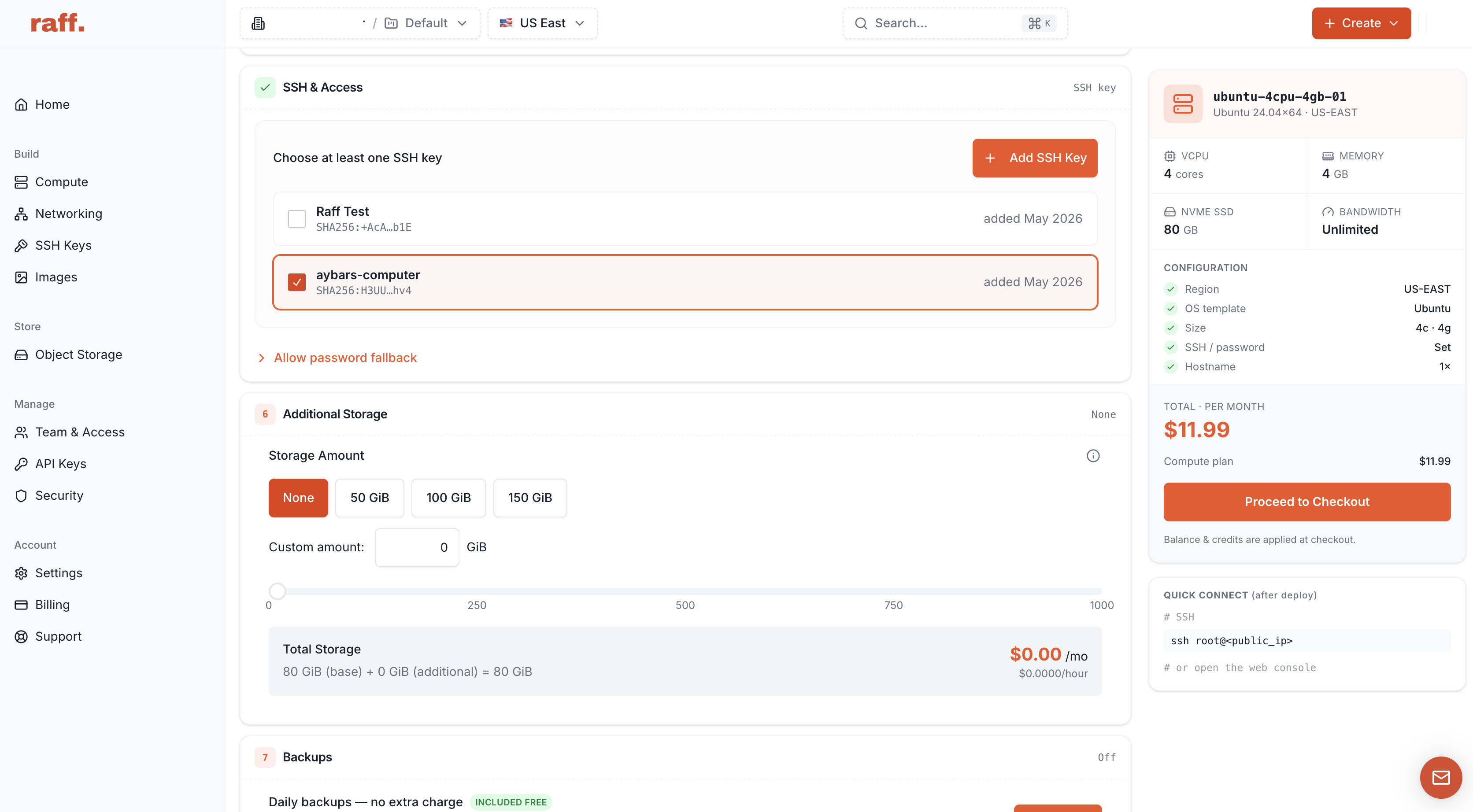Click the $11.99 monthly total
This screenshot has width=1473, height=812.
(x=1196, y=430)
